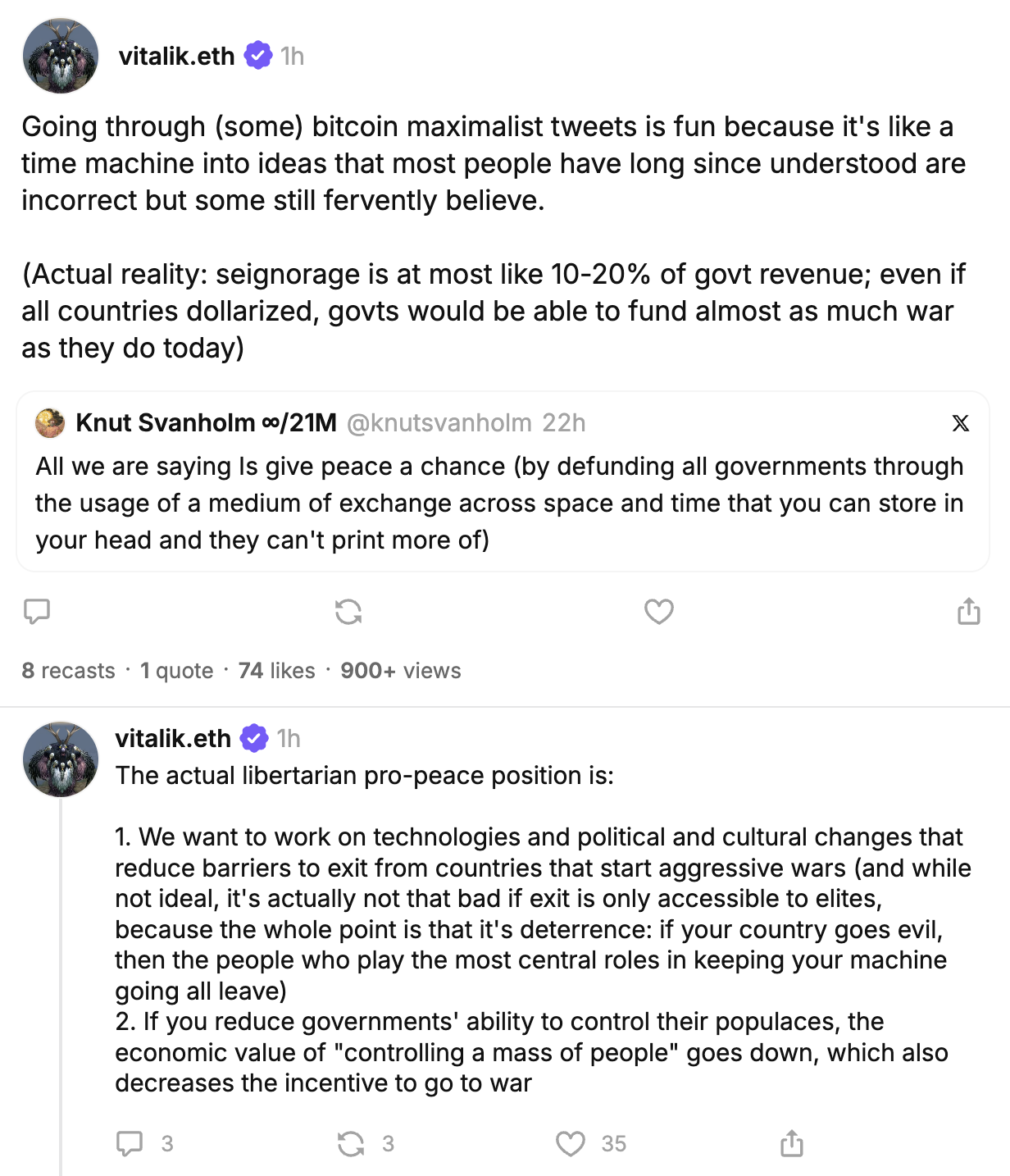This screenshot has width=1010, height=1176.
Task: Click the reply icon on libertarian post
Action: click(130, 1143)
